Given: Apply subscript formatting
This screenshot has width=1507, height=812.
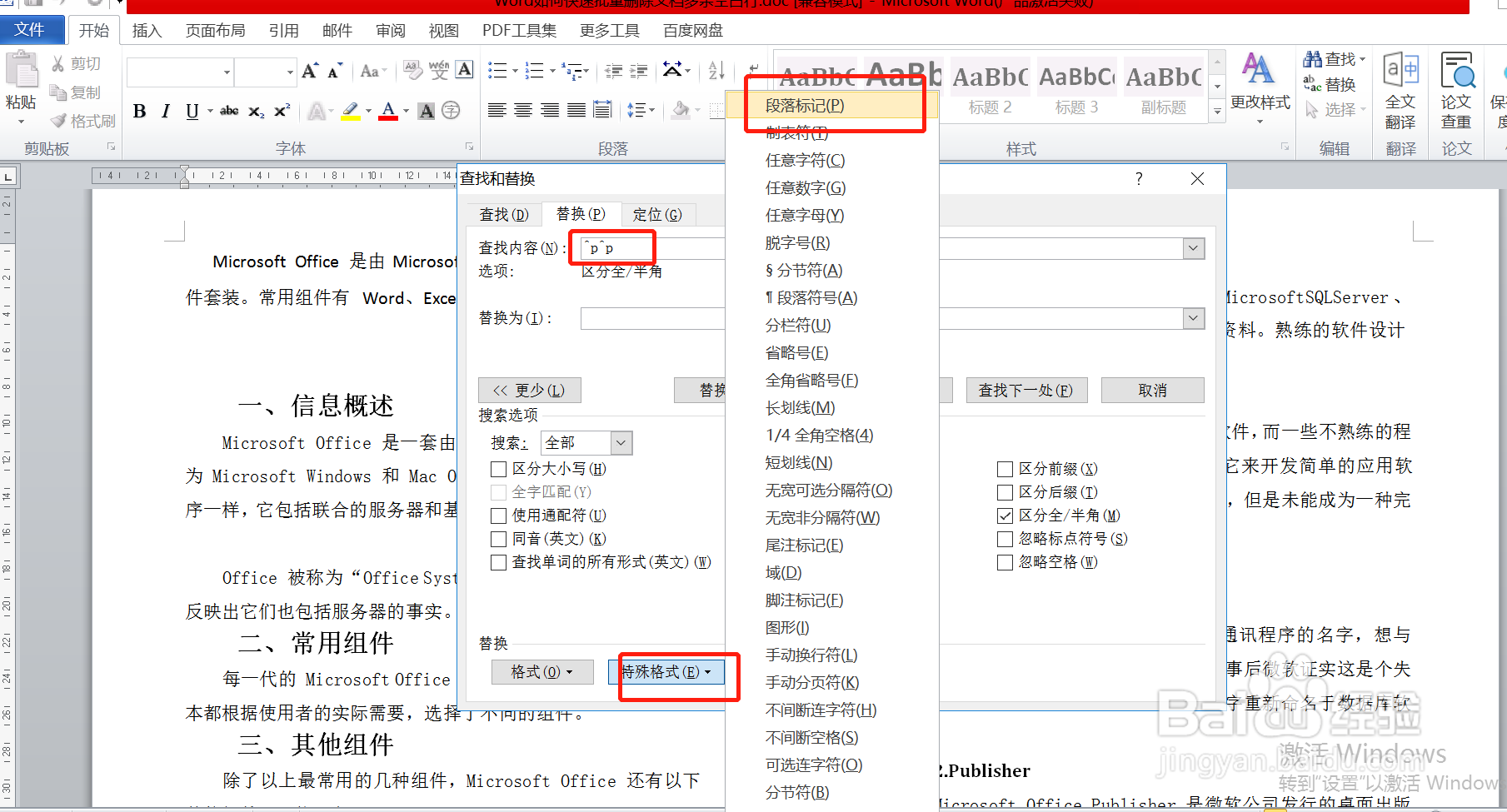Looking at the screenshot, I should coord(256,112).
